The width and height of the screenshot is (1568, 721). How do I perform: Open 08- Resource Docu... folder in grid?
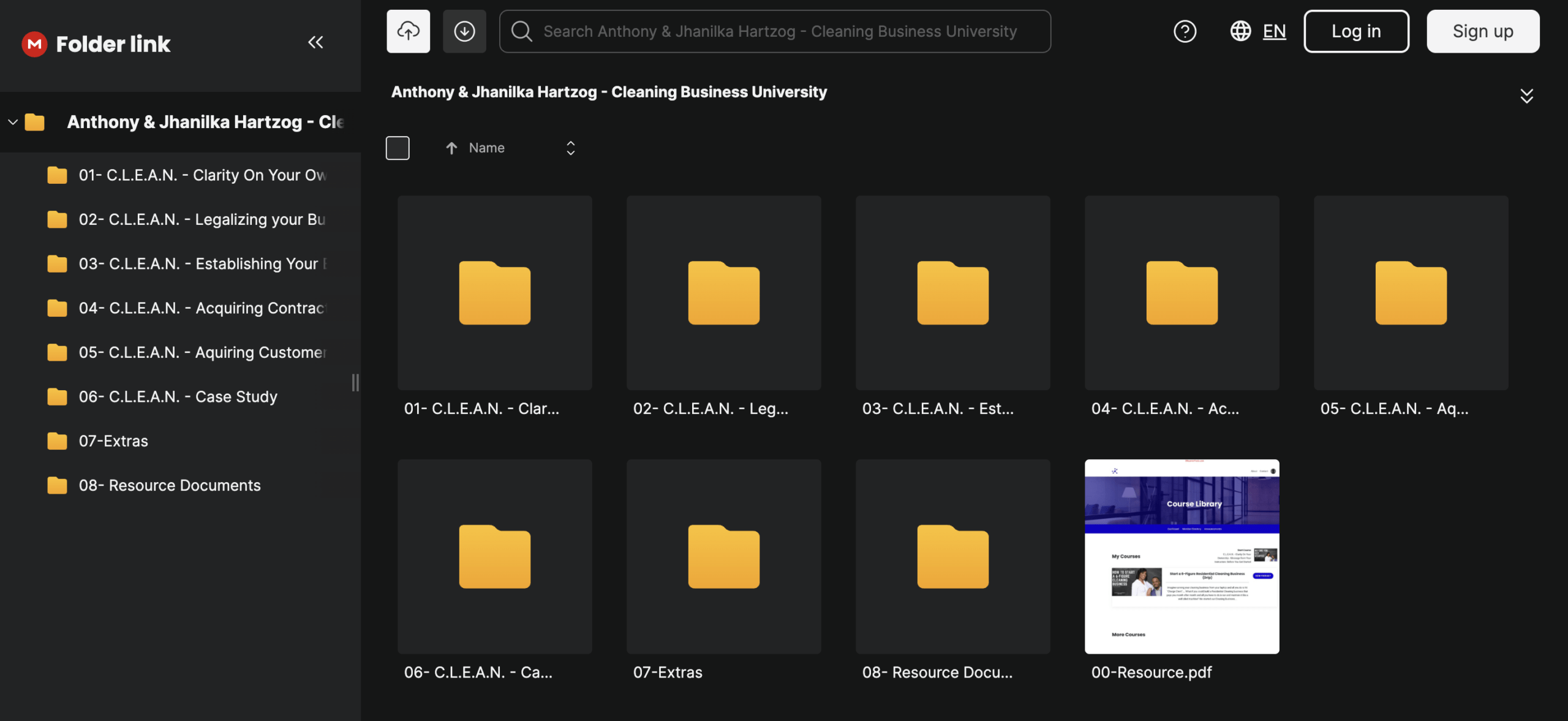pos(952,556)
